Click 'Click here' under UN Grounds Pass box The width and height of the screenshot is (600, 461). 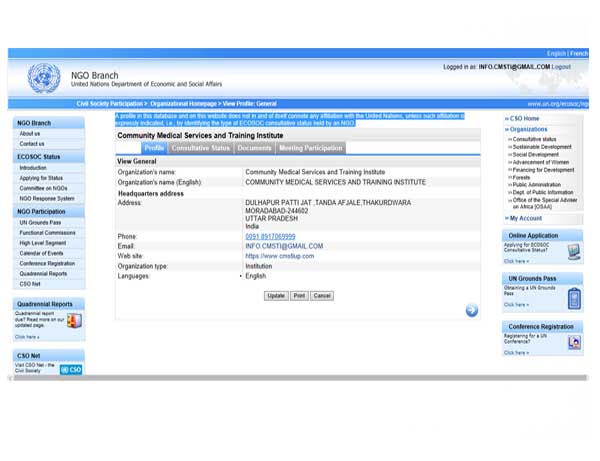pyautogui.click(x=516, y=305)
